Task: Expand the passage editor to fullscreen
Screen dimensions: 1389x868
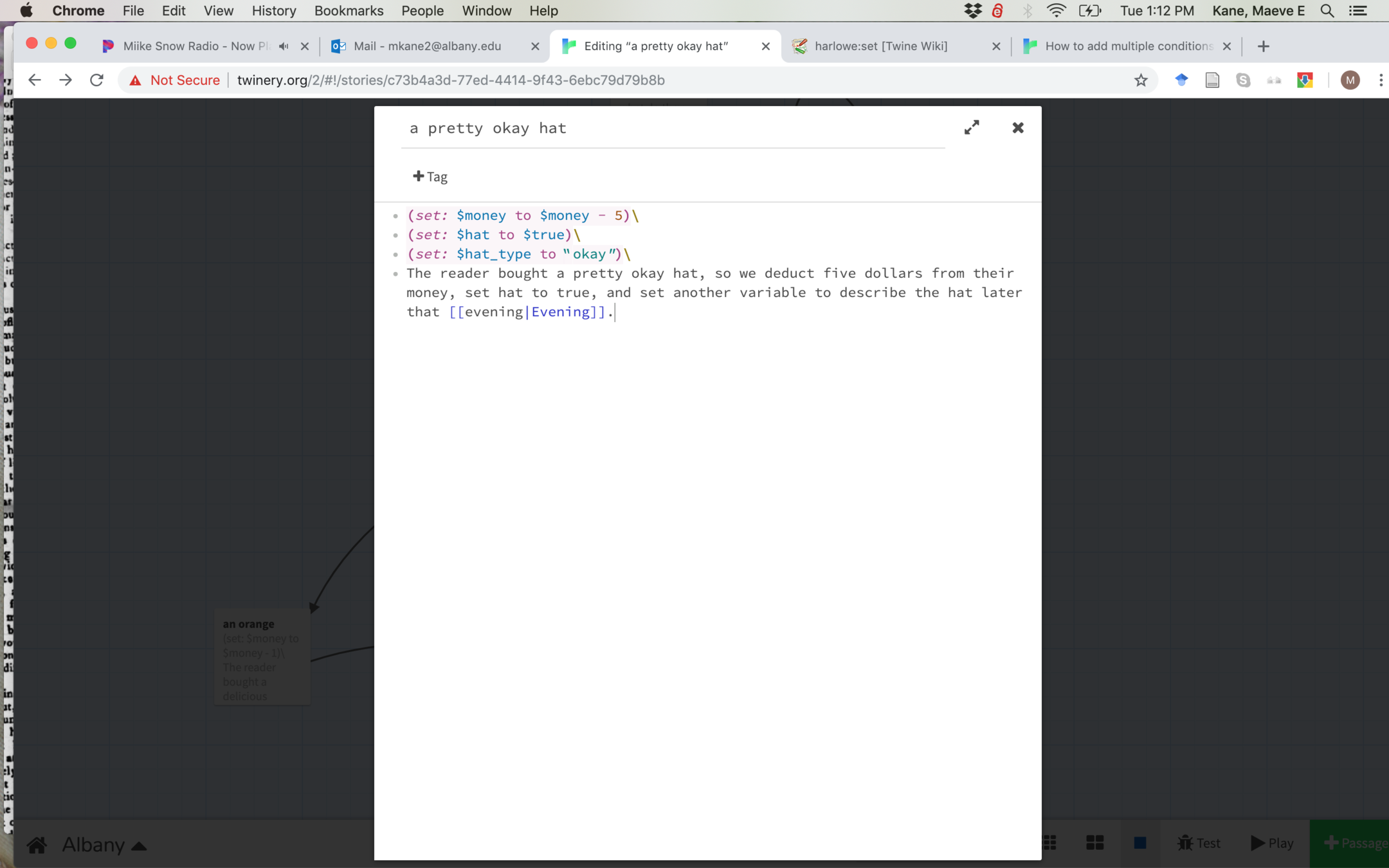Action: coord(972,127)
